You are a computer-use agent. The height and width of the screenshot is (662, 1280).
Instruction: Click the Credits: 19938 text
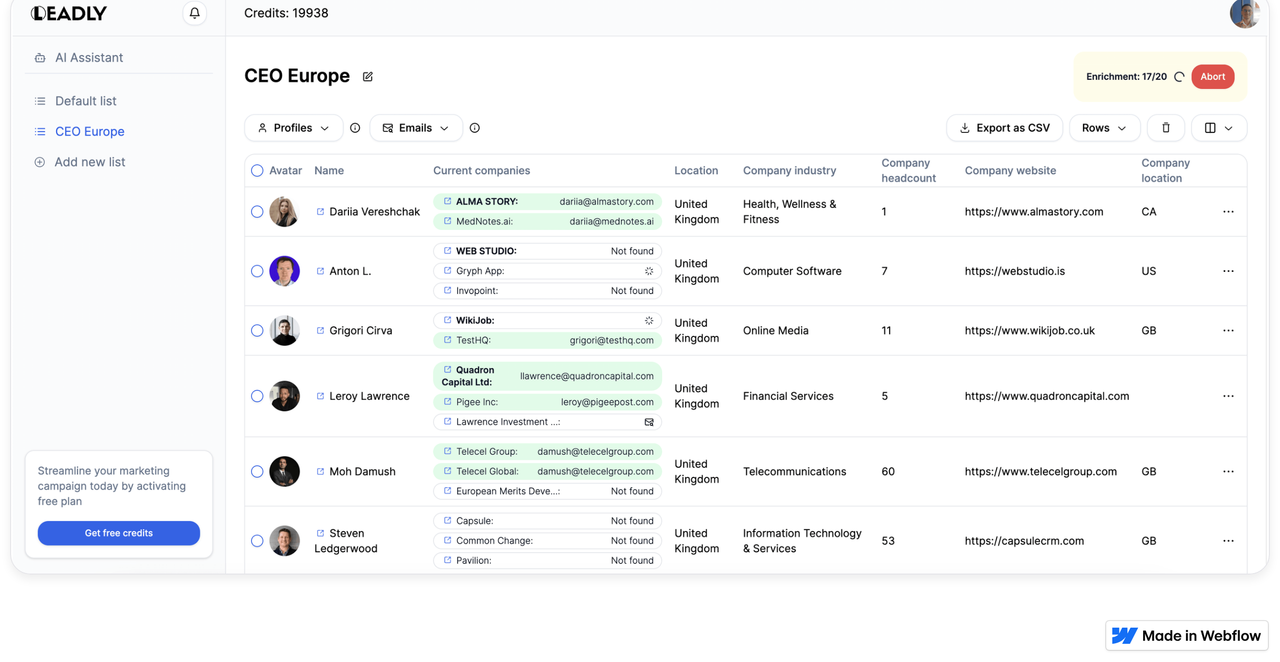coord(286,13)
